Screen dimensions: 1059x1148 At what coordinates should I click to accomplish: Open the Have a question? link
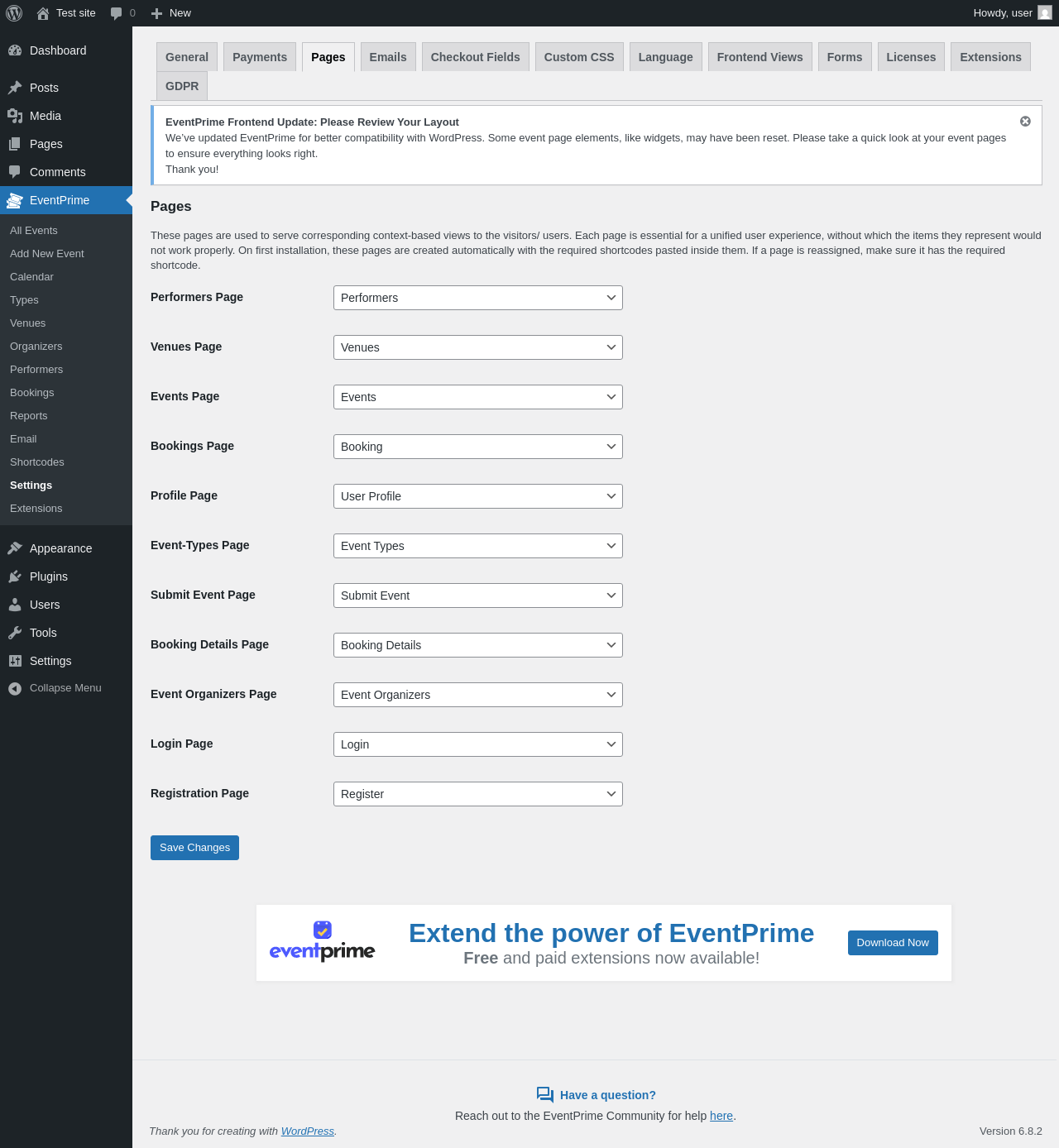click(x=608, y=1095)
